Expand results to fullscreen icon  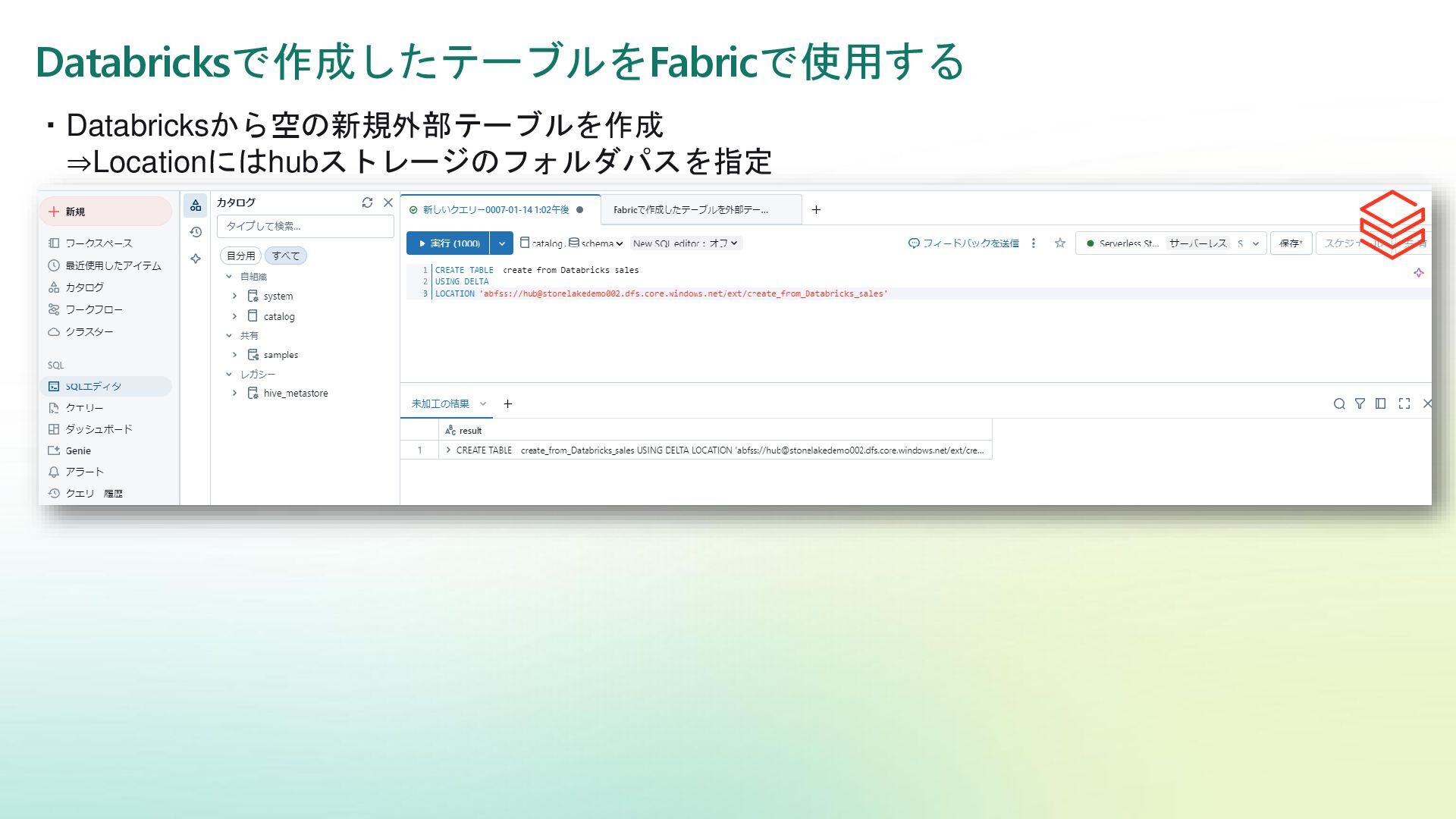click(x=1404, y=403)
